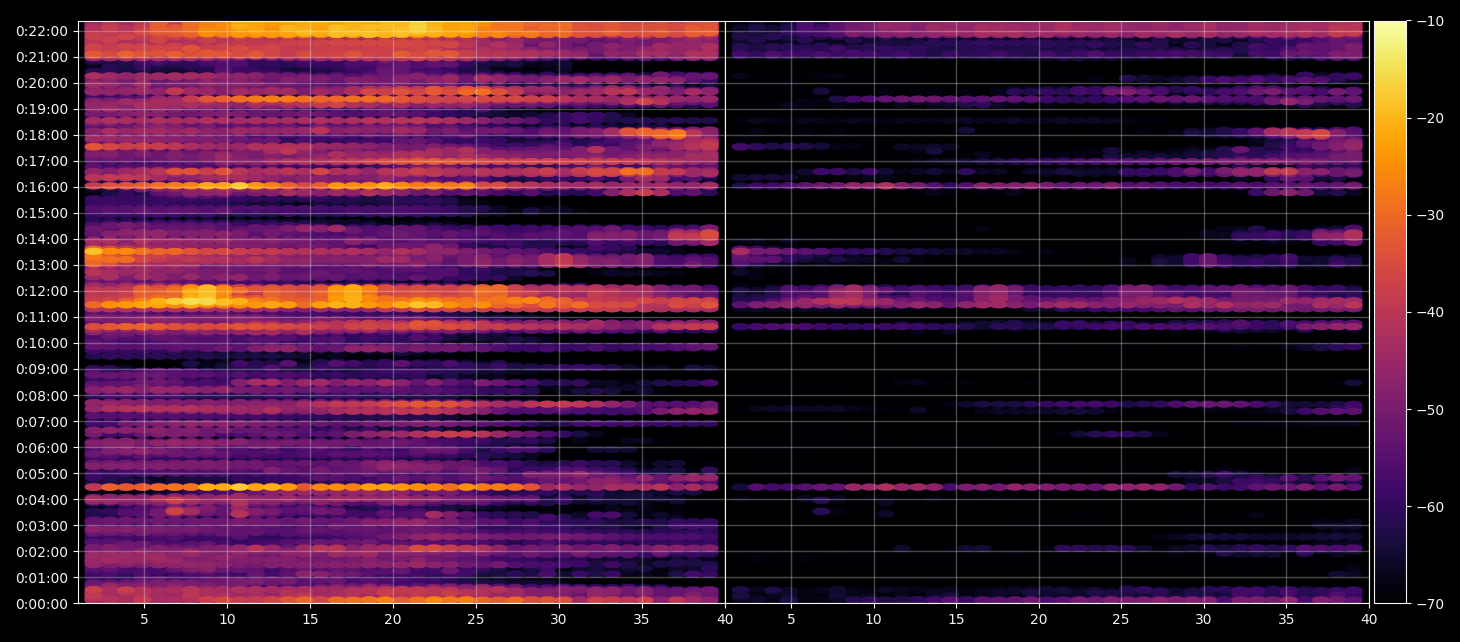This screenshot has height=642, width=1460.
Task: Select the 0:10:00 tick label
Action: click(42, 343)
